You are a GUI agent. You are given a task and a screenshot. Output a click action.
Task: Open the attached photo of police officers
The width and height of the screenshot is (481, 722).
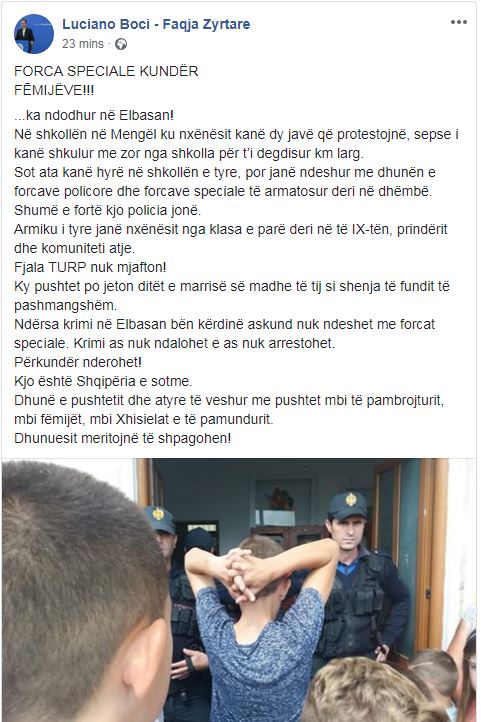point(239,590)
